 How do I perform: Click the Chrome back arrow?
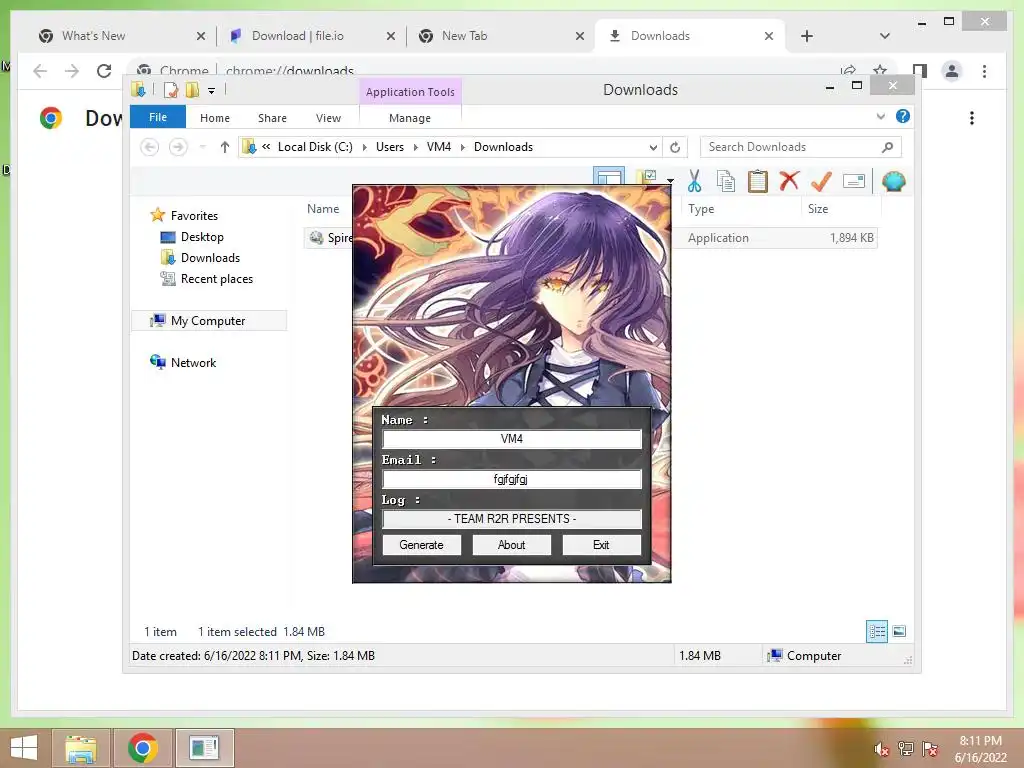(40, 71)
